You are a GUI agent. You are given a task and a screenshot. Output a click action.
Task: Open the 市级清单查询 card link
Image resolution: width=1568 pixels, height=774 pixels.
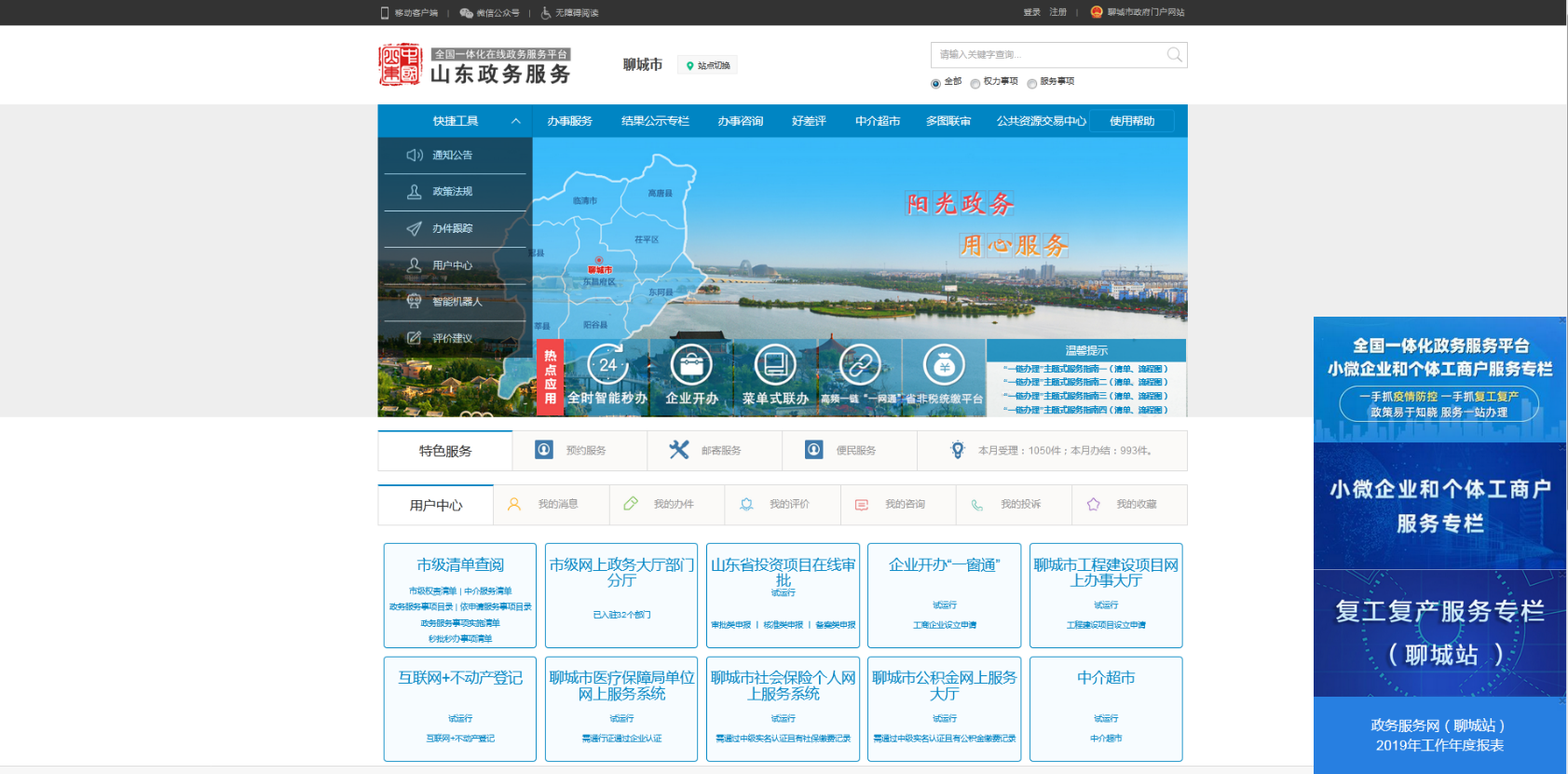tap(460, 564)
